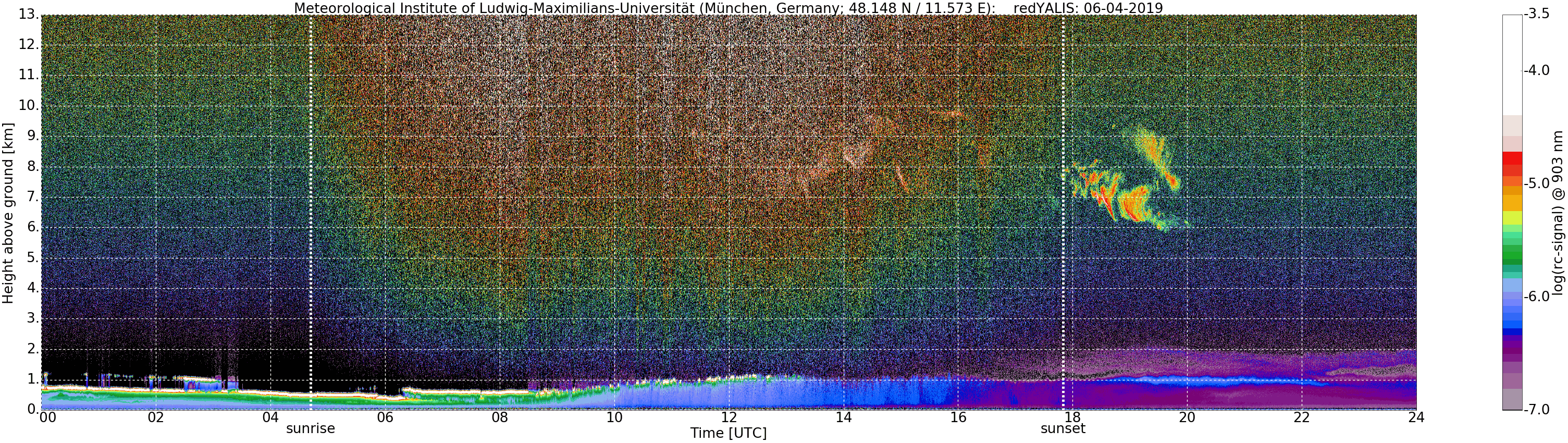This screenshot has width=1568, height=443.
Task: Click the time-axis tick label '06'
Action: point(385,417)
